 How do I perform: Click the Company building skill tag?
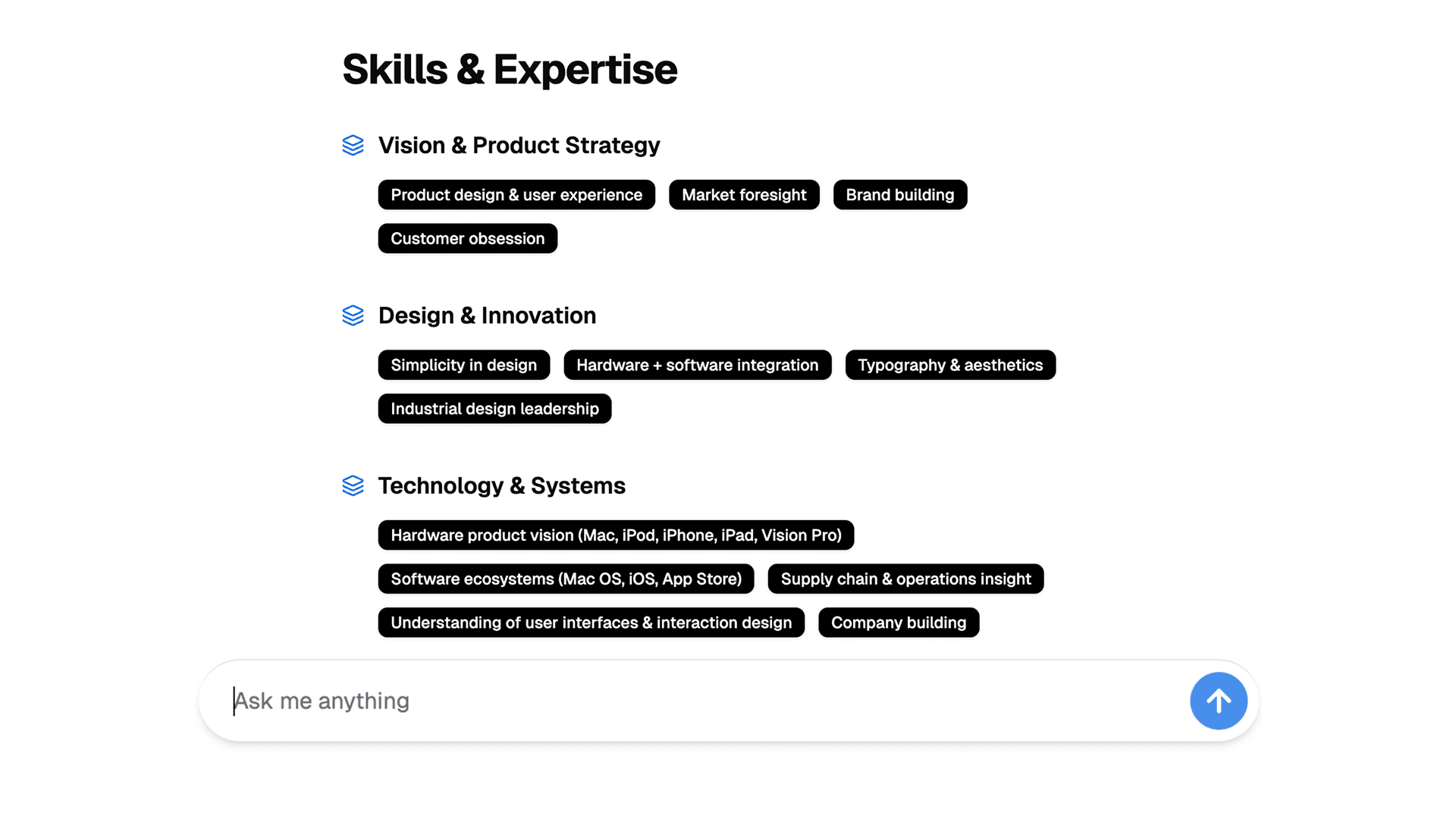[x=899, y=623]
